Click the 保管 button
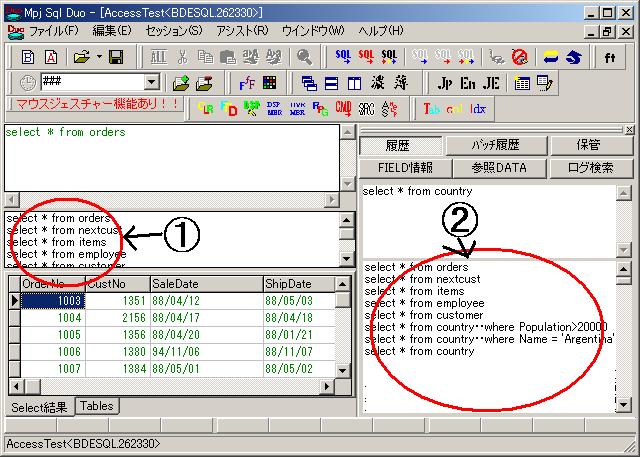Screen dimensions: 640x457 click(591, 145)
